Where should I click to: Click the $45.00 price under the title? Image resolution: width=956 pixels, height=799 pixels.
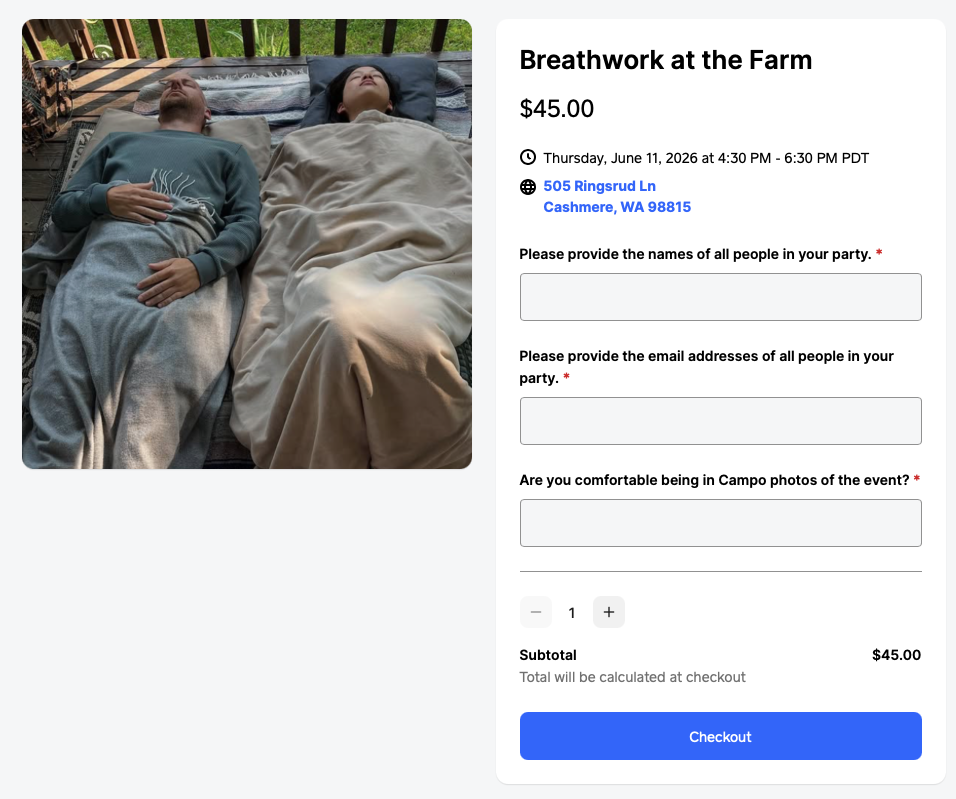point(557,109)
